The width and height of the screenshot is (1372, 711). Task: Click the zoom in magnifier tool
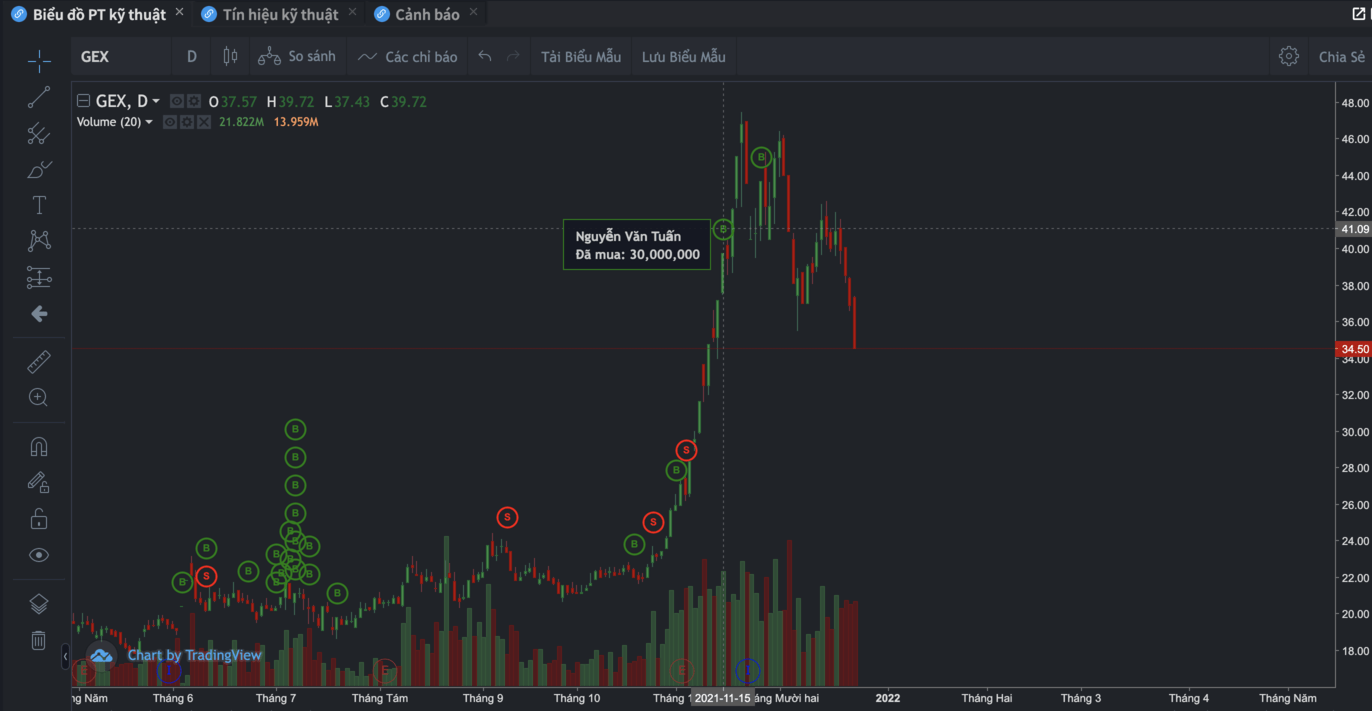pos(39,397)
